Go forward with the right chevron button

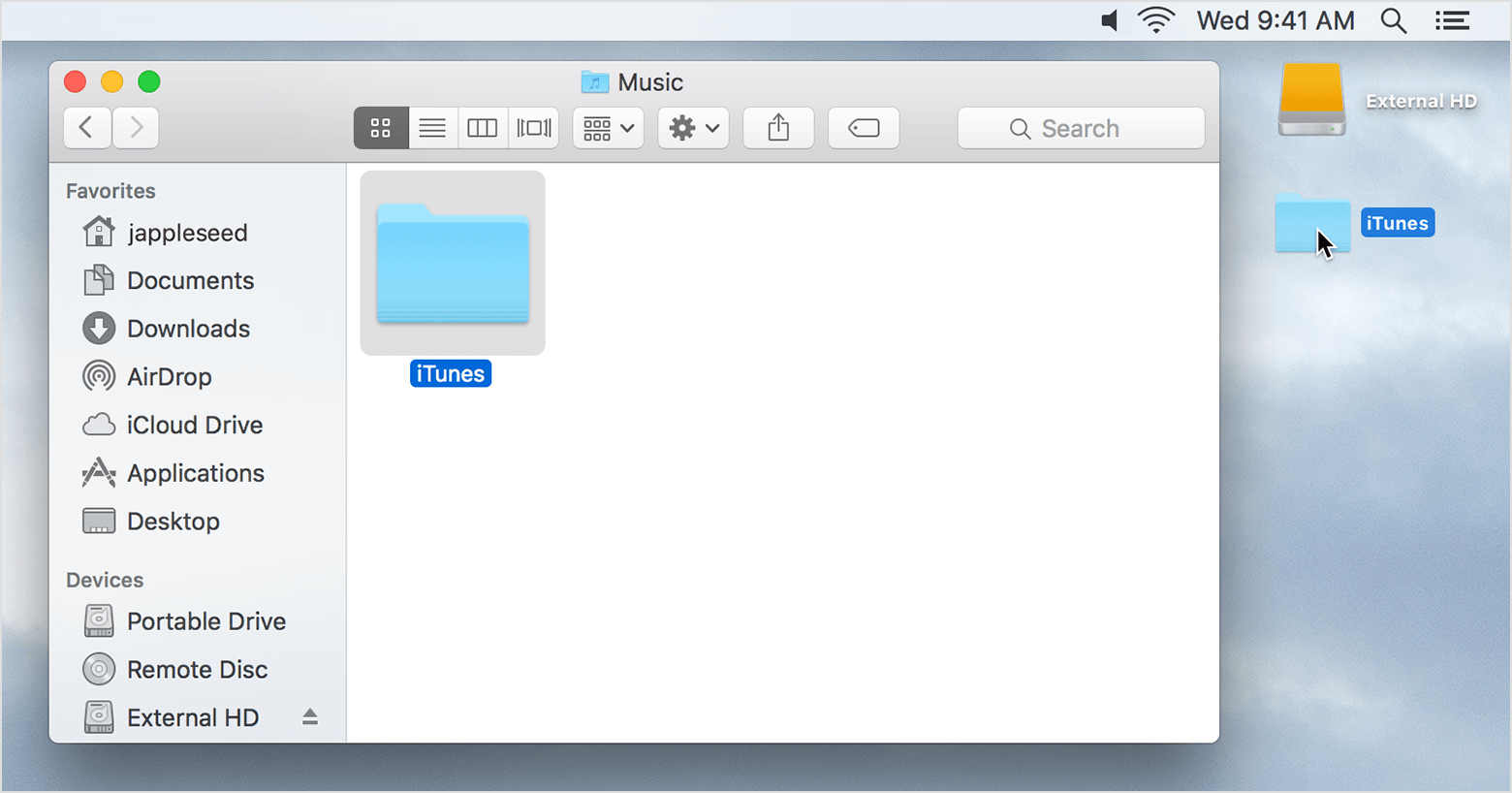click(x=136, y=127)
